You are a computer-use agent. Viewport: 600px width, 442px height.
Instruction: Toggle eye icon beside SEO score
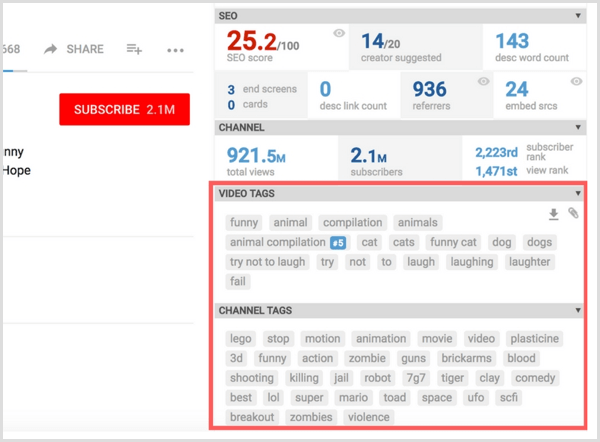tap(339, 33)
